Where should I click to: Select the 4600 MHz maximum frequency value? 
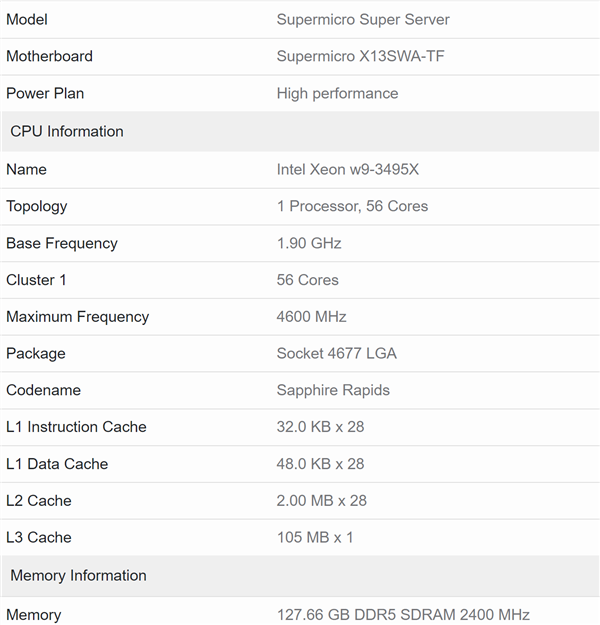tap(311, 317)
